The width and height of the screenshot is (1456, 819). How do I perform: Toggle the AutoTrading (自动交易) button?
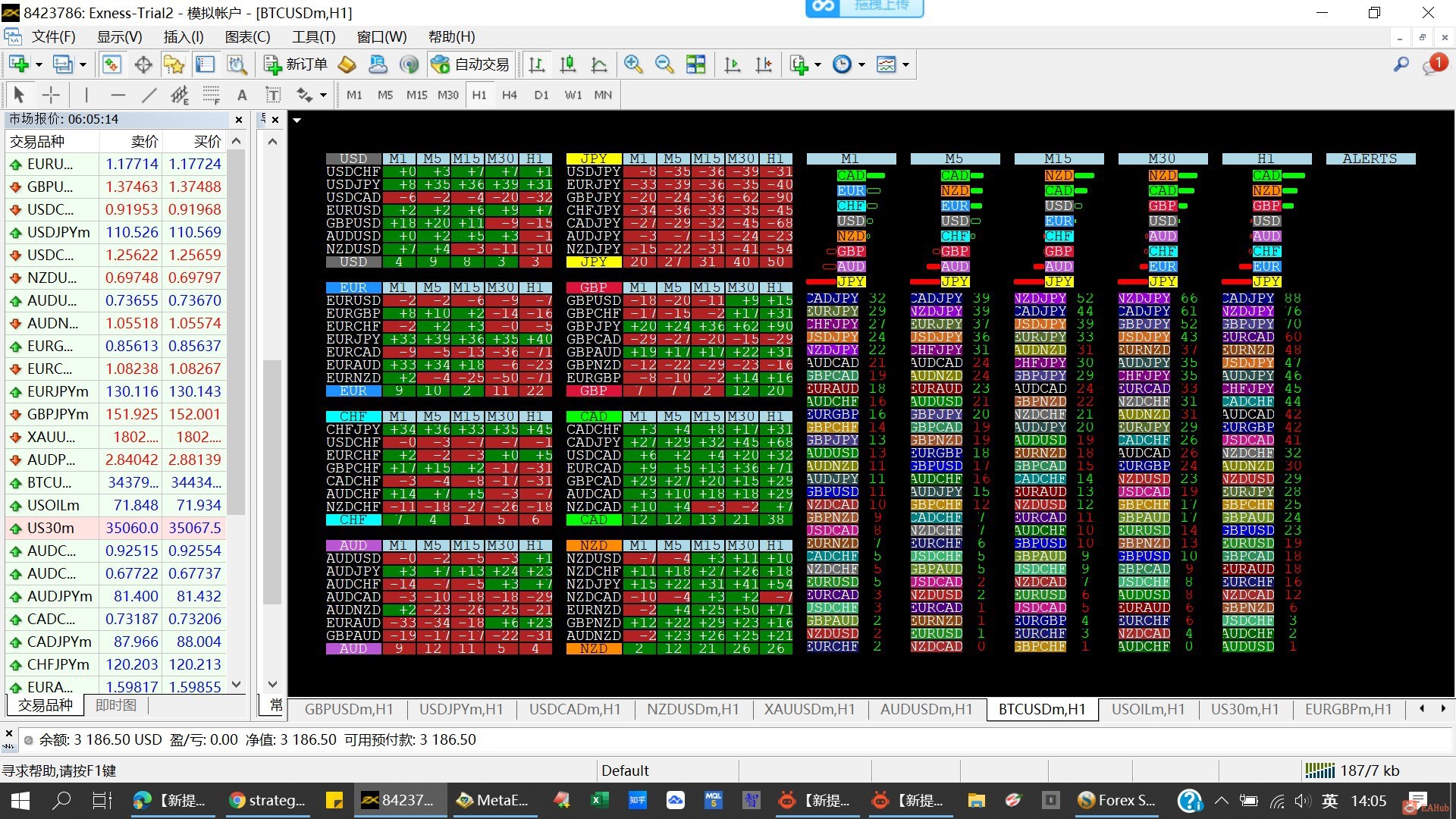470,64
